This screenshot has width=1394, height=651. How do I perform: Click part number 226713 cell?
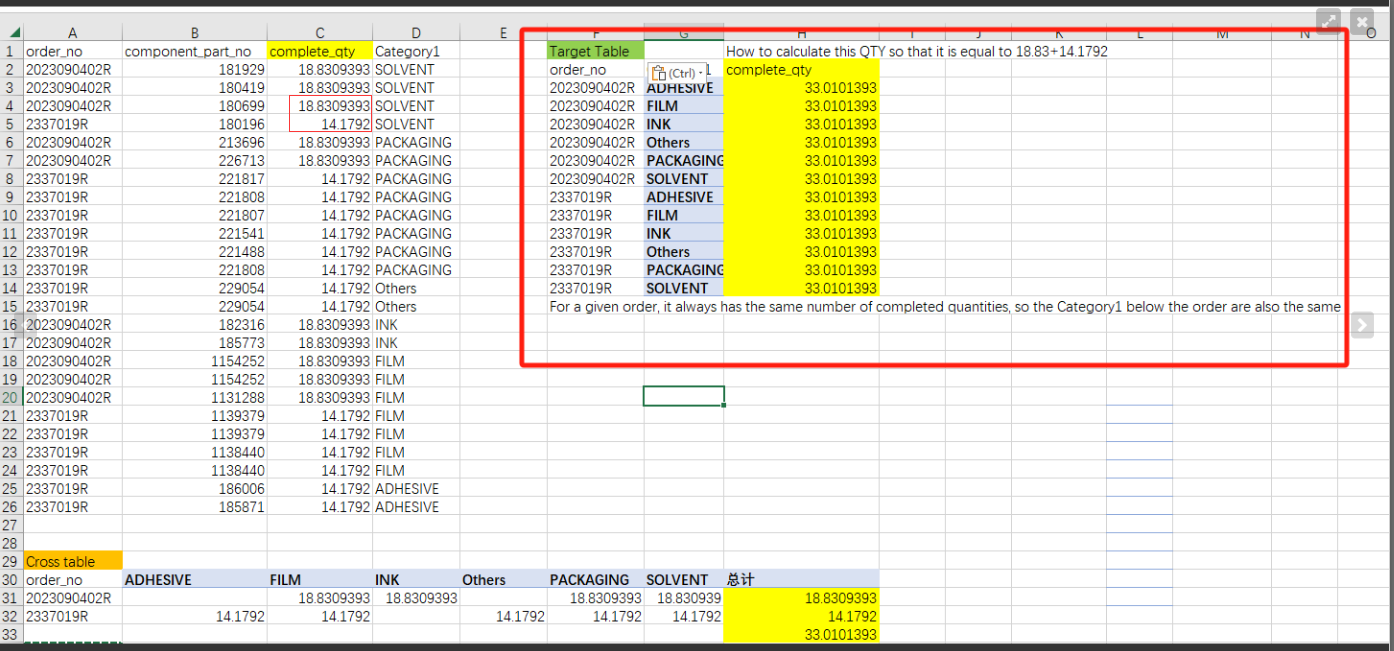(x=194, y=161)
